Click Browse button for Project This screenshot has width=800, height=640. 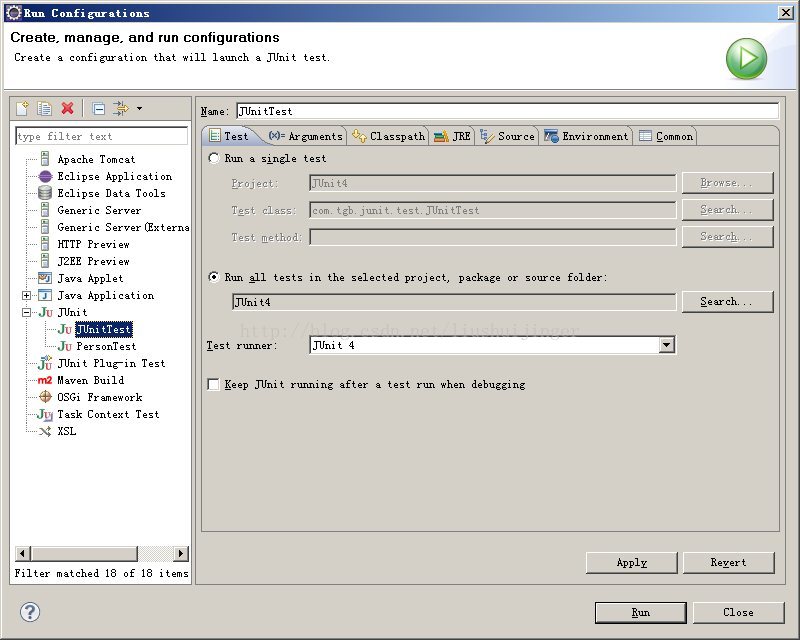click(727, 183)
